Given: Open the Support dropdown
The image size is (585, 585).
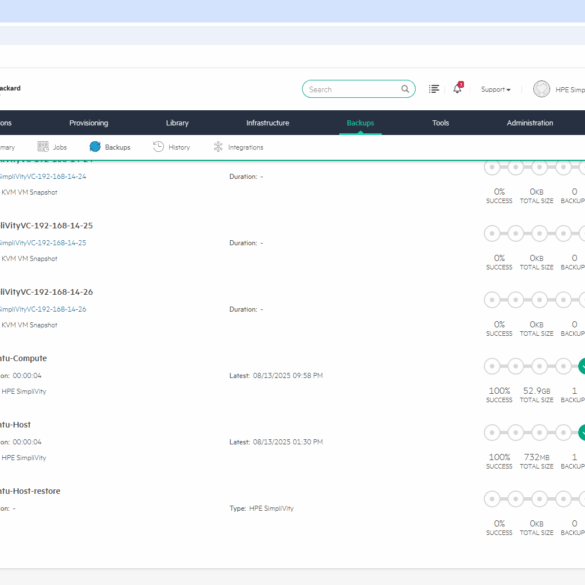Looking at the screenshot, I should 495,90.
